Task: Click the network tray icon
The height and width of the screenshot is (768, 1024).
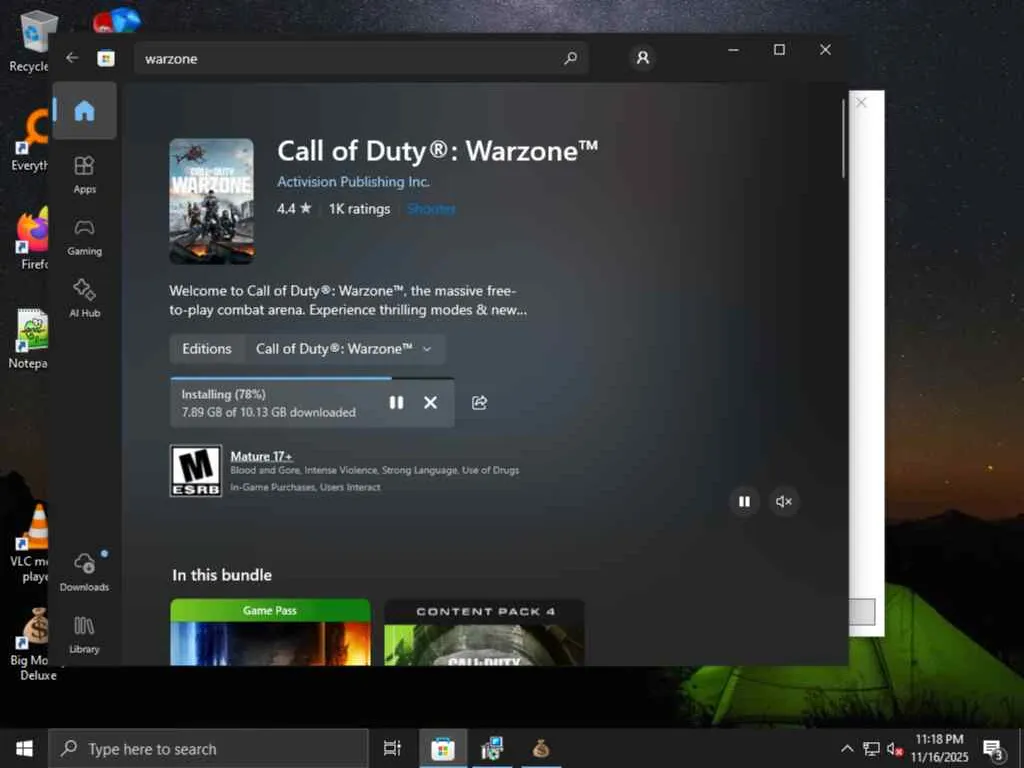Action: coord(871,748)
